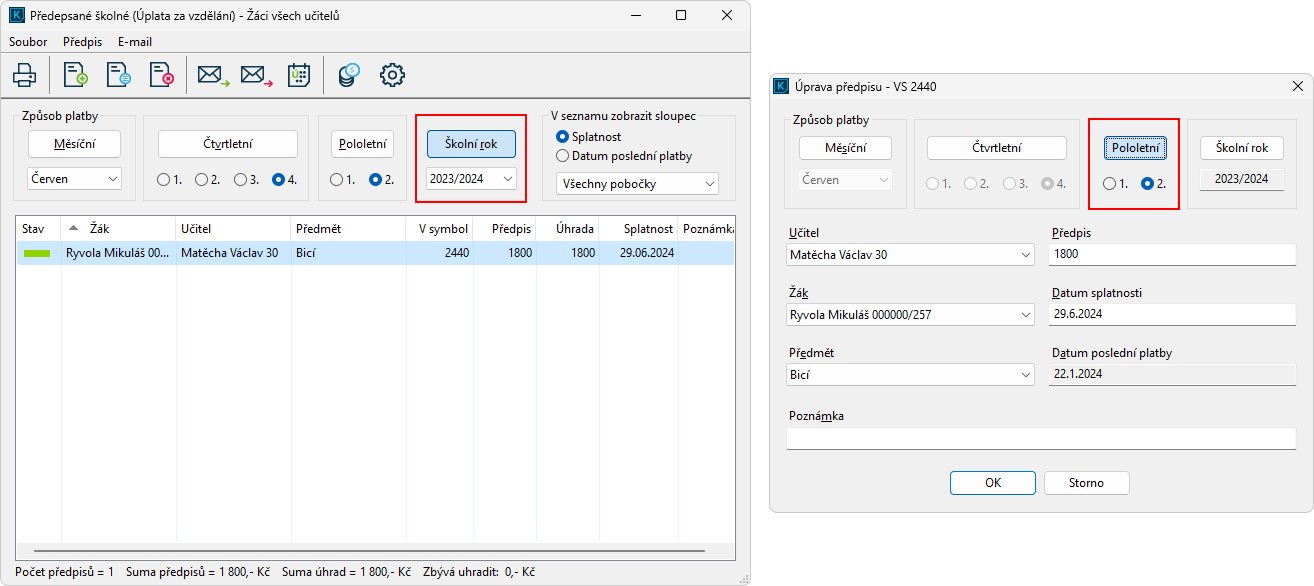The height and width of the screenshot is (586, 1314).
Task: Click the envelope icon with green arrow
Action: 213,75
